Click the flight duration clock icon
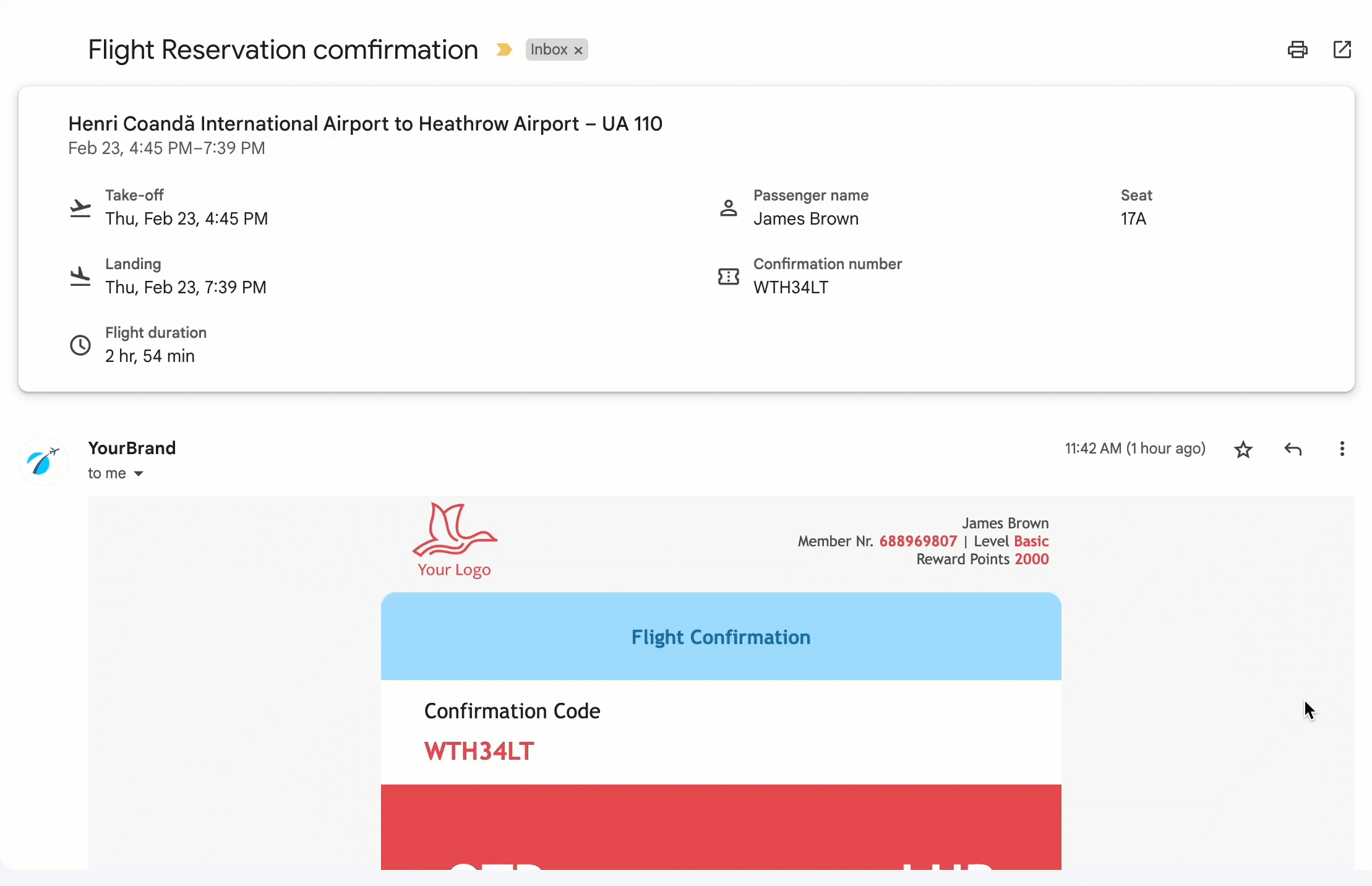1372x886 pixels. click(x=80, y=345)
